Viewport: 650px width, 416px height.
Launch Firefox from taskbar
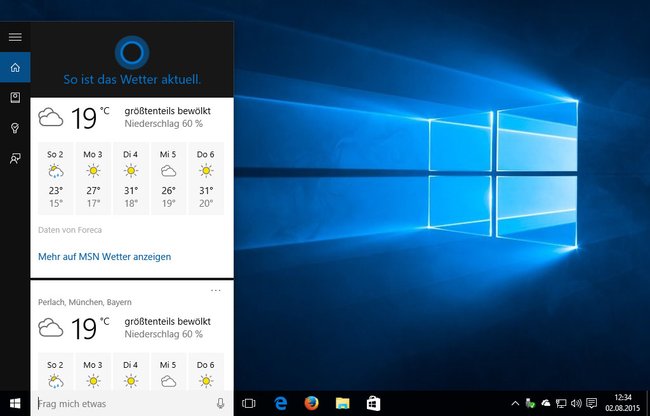[x=311, y=403]
